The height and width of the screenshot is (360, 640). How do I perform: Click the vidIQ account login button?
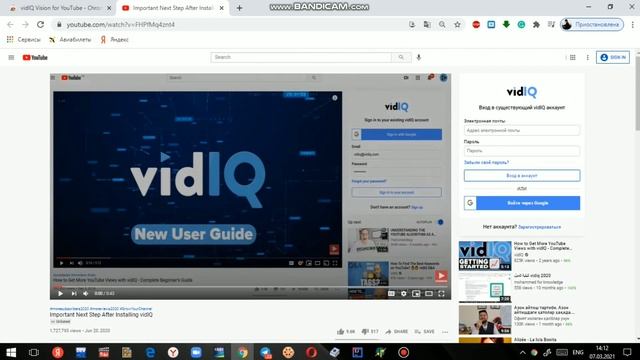(x=522, y=176)
